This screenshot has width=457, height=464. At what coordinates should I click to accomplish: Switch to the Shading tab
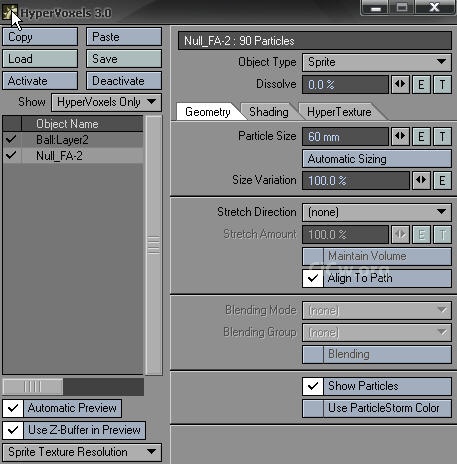coord(269,112)
